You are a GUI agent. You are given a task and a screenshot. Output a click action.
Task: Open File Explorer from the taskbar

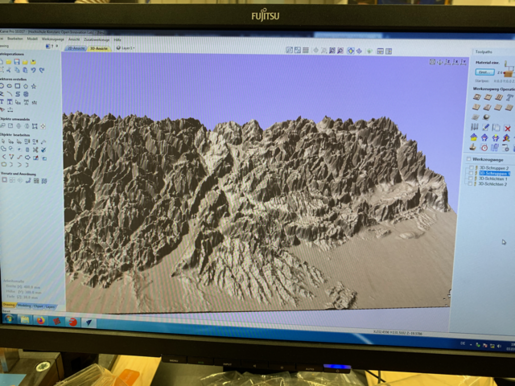click(25, 320)
